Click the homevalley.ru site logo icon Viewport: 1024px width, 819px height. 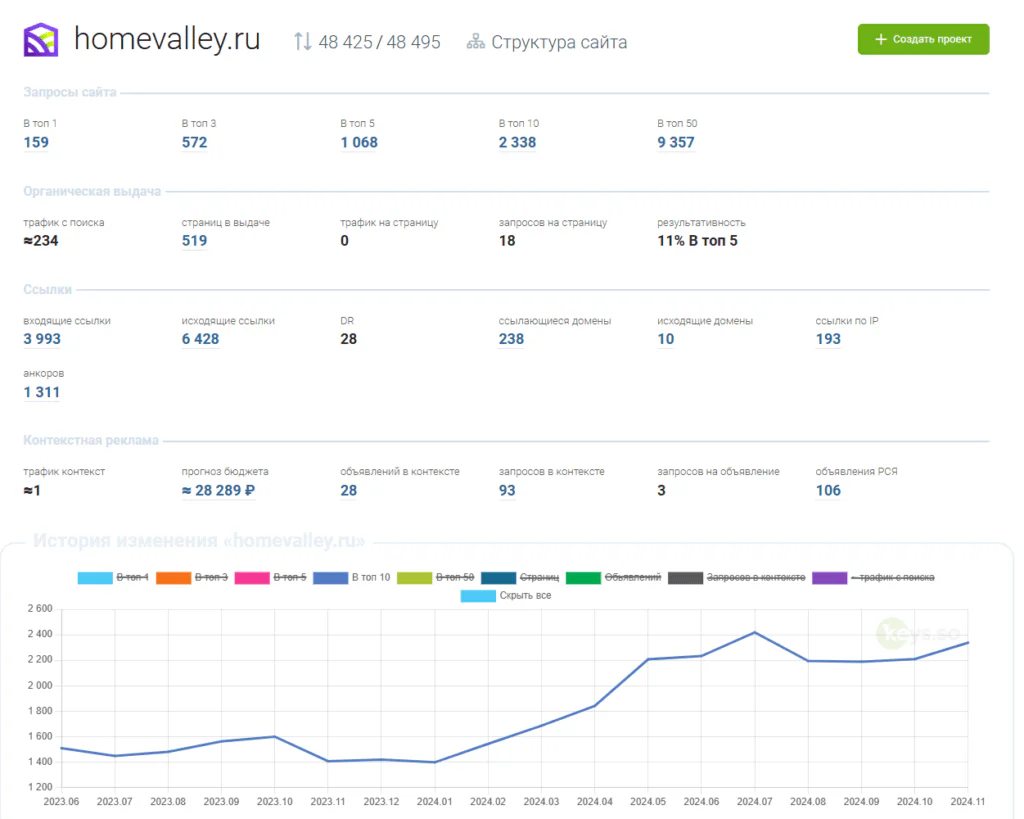[40, 40]
